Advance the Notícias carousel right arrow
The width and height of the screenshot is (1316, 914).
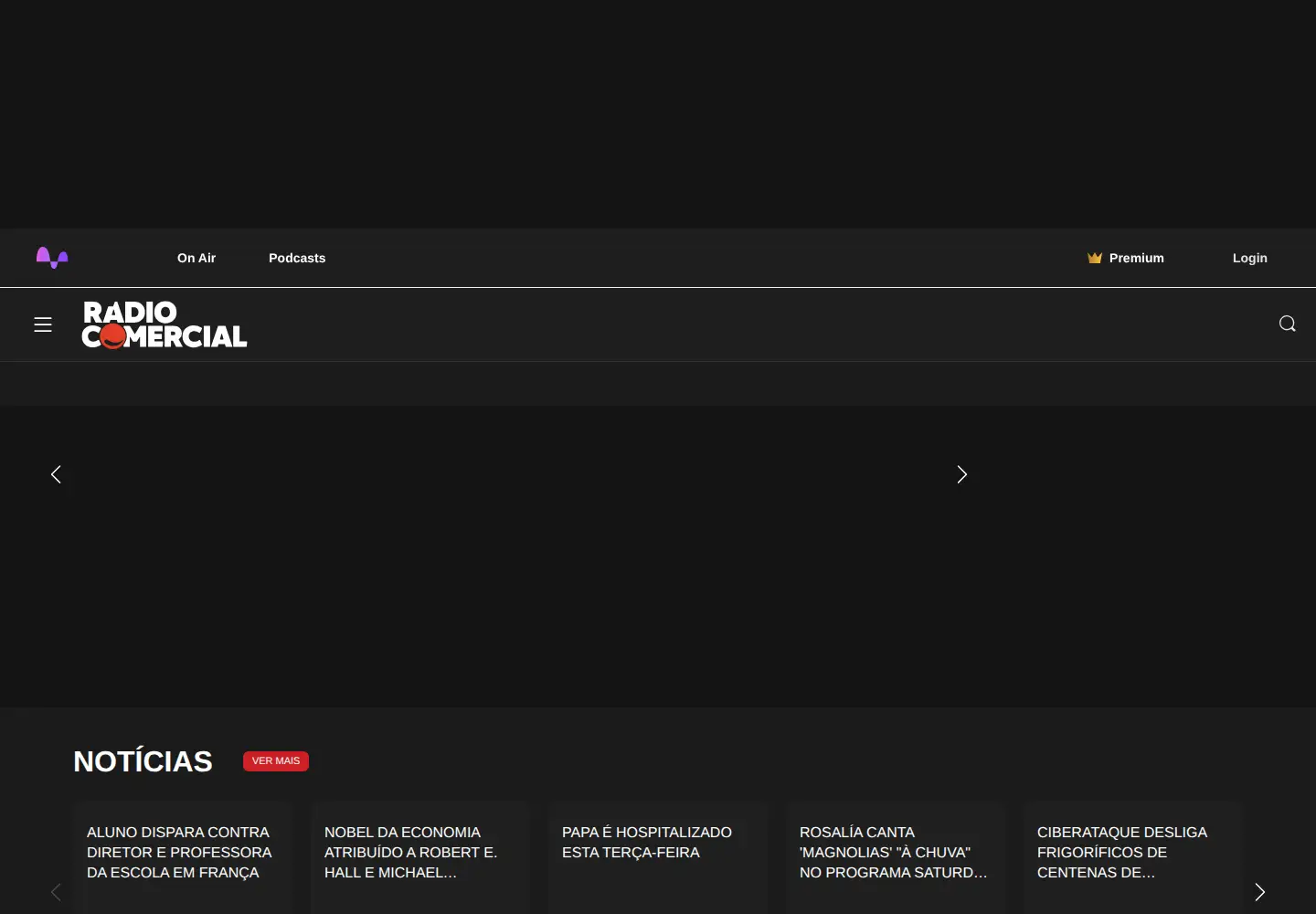click(x=1259, y=892)
